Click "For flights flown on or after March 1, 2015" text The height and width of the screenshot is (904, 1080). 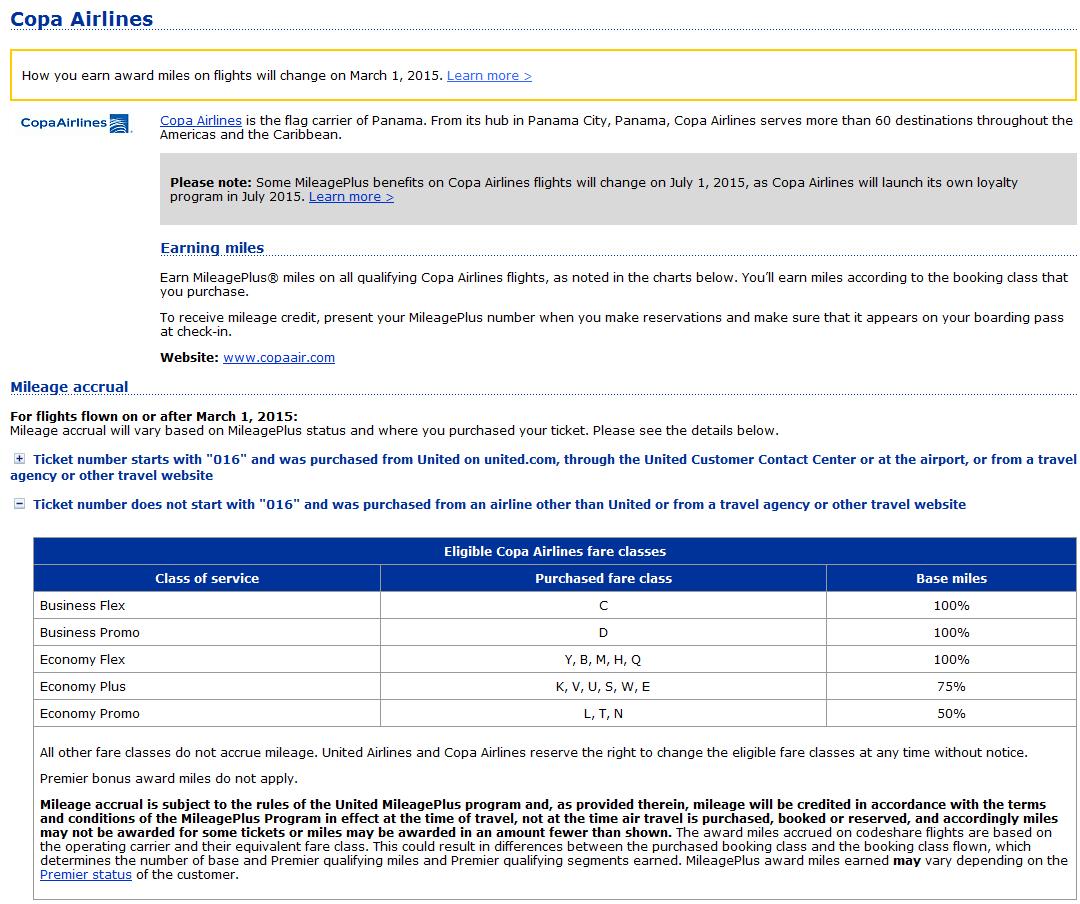(x=154, y=416)
